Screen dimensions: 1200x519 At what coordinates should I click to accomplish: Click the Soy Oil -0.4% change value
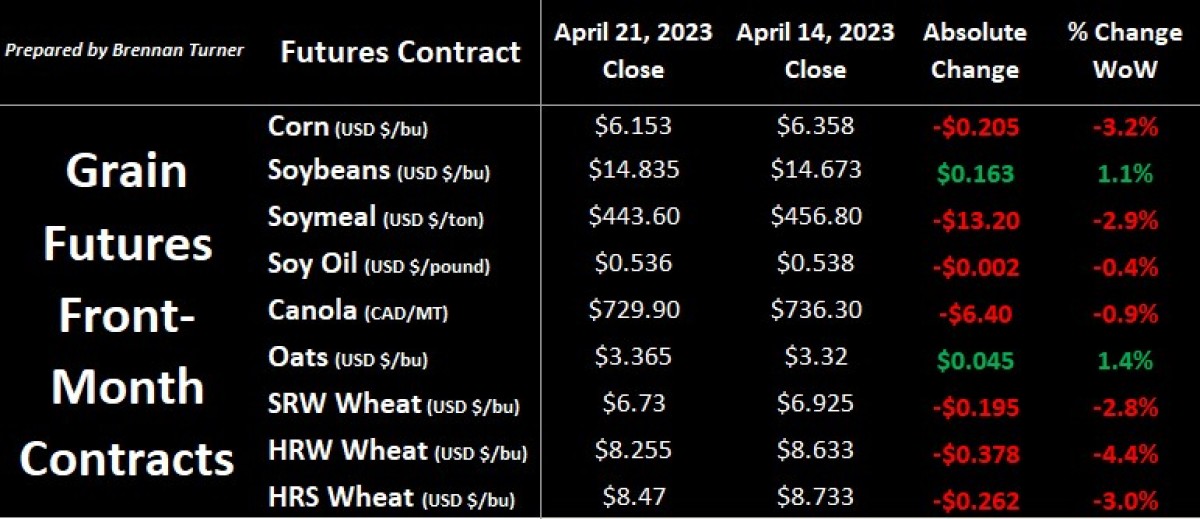point(1124,268)
